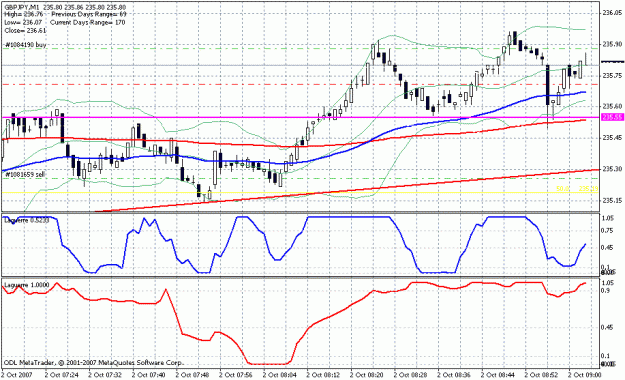This screenshot has width=625, height=380.
Task: Select the Previous Days Range= 69 label
Action: tap(89, 14)
